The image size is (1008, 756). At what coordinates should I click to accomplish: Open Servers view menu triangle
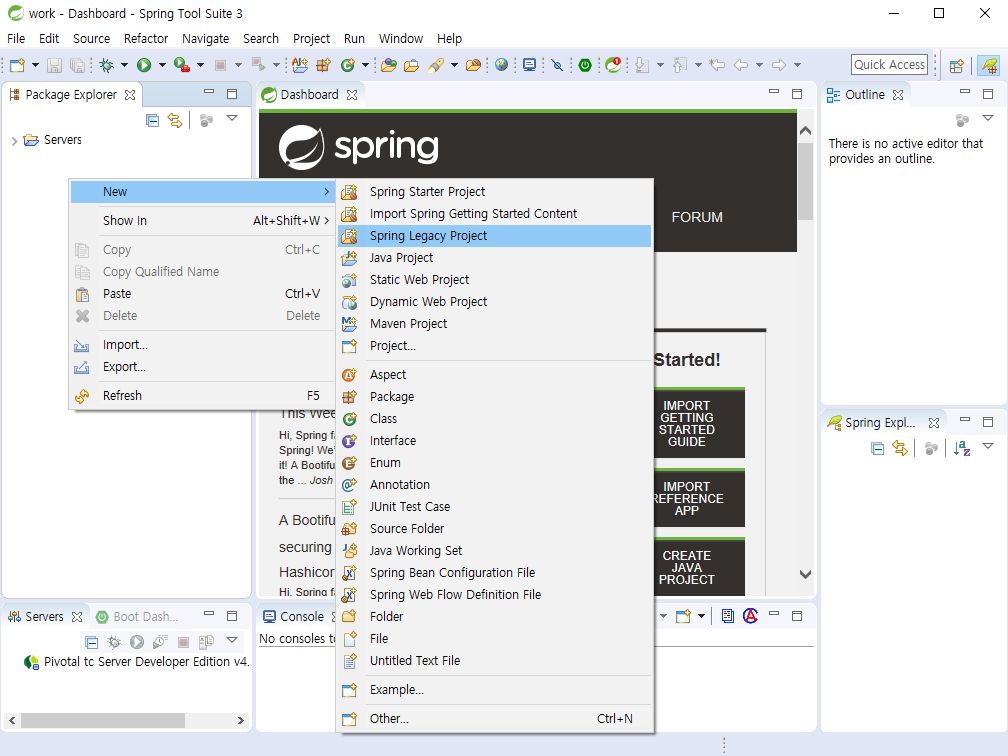pyautogui.click(x=232, y=640)
